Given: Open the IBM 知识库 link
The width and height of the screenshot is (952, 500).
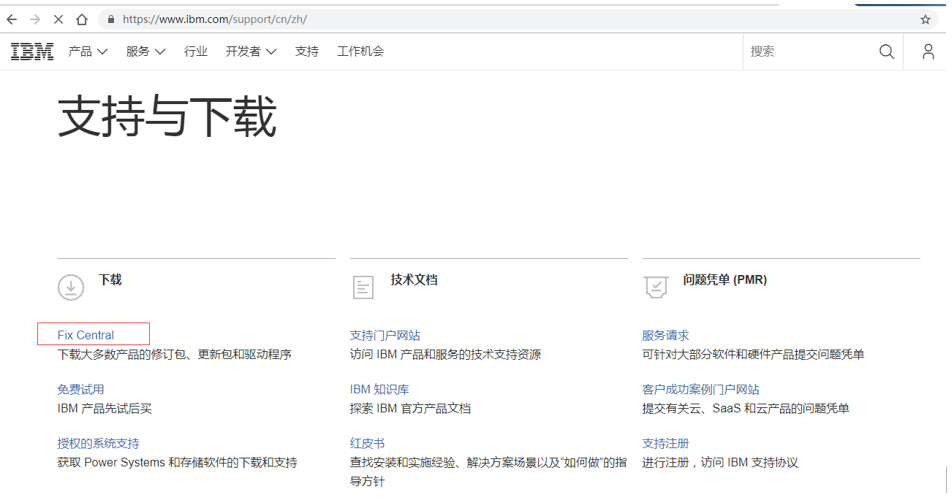Looking at the screenshot, I should pyautogui.click(x=379, y=389).
